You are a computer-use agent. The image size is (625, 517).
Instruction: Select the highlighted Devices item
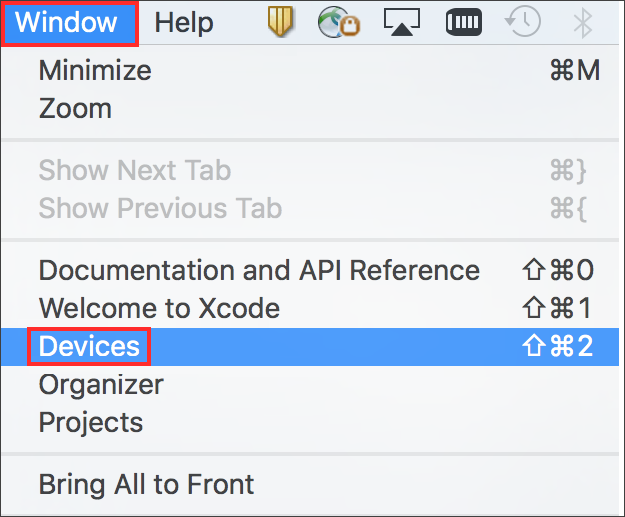[310, 346]
